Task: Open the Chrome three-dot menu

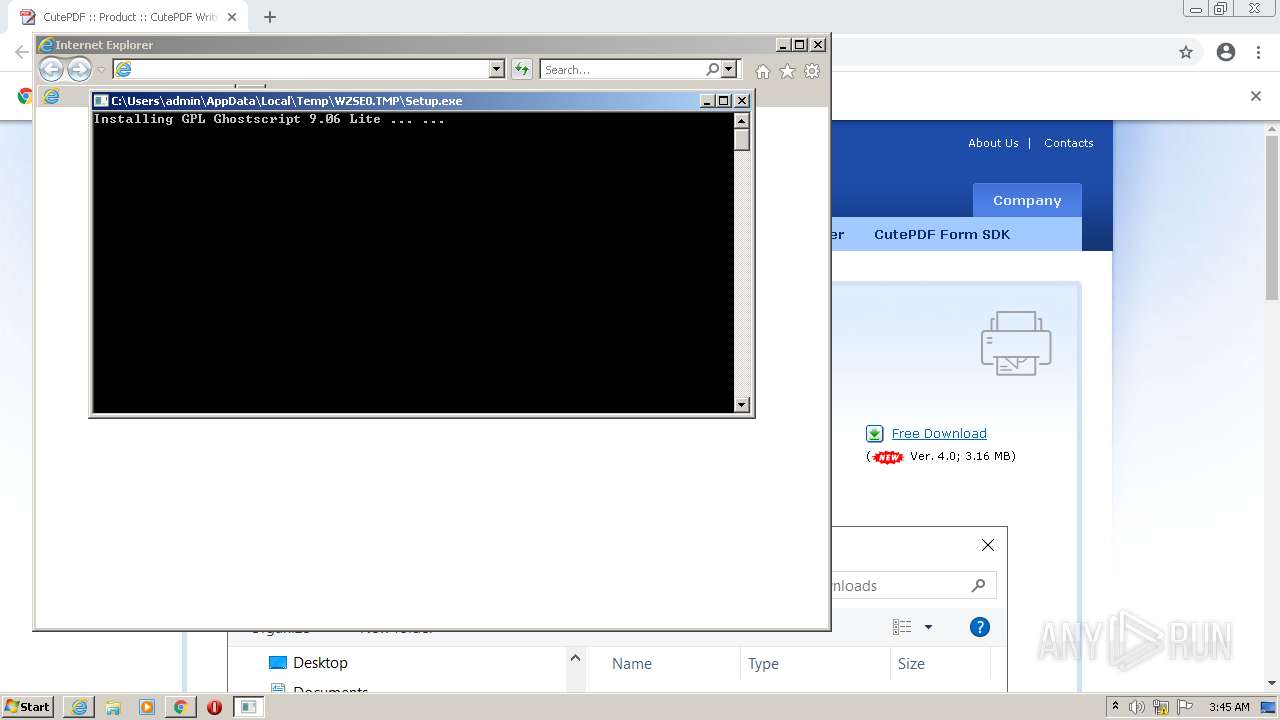Action: [x=1259, y=52]
